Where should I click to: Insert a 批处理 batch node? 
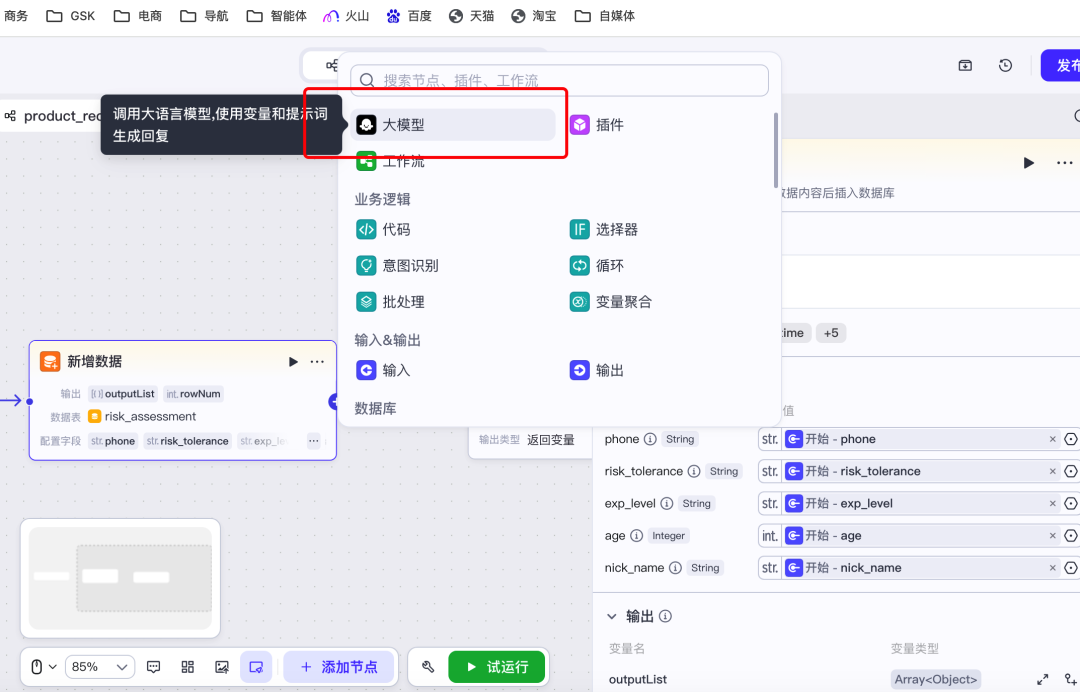click(390, 302)
